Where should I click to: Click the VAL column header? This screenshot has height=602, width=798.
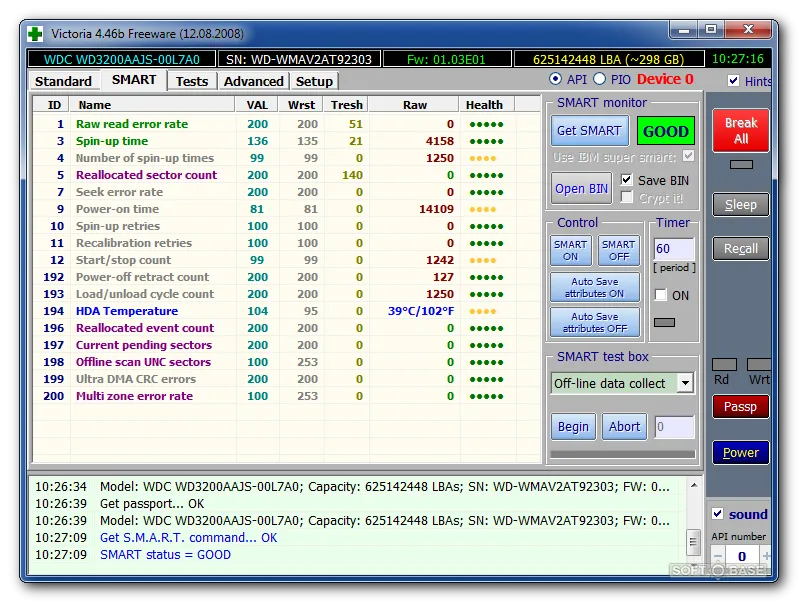click(258, 105)
